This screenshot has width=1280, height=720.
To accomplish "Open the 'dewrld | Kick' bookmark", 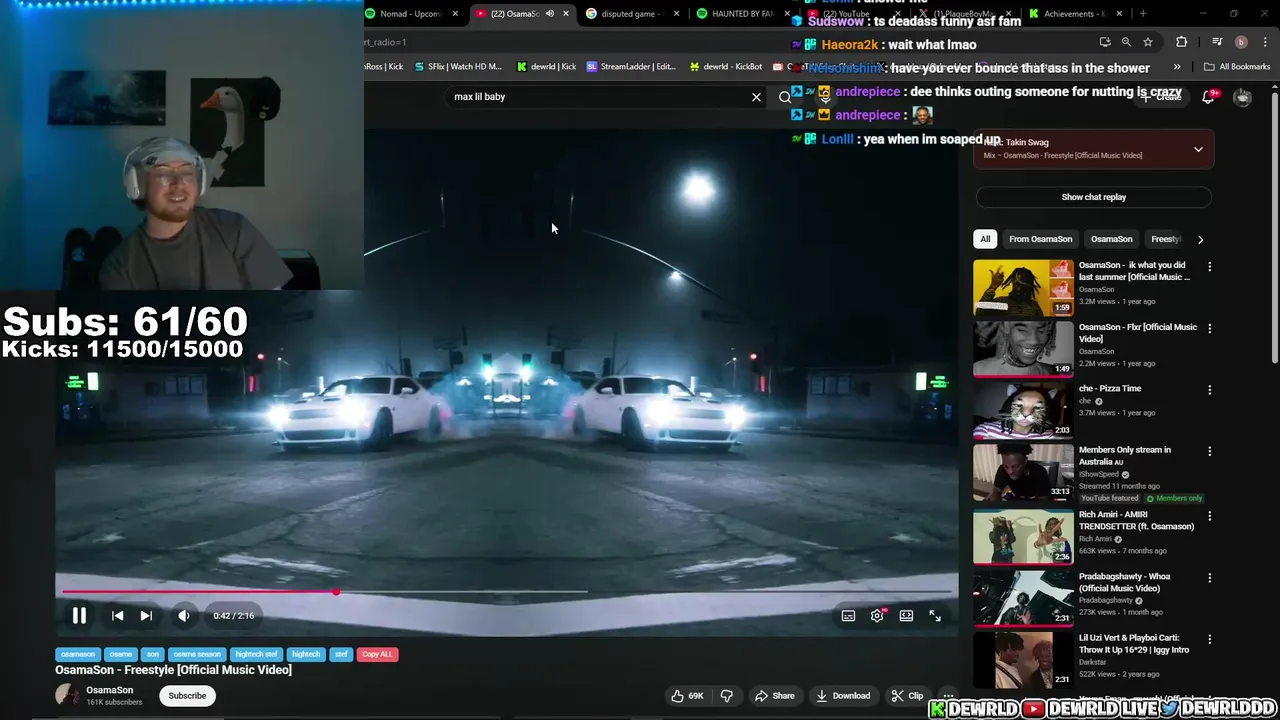I will [546, 67].
